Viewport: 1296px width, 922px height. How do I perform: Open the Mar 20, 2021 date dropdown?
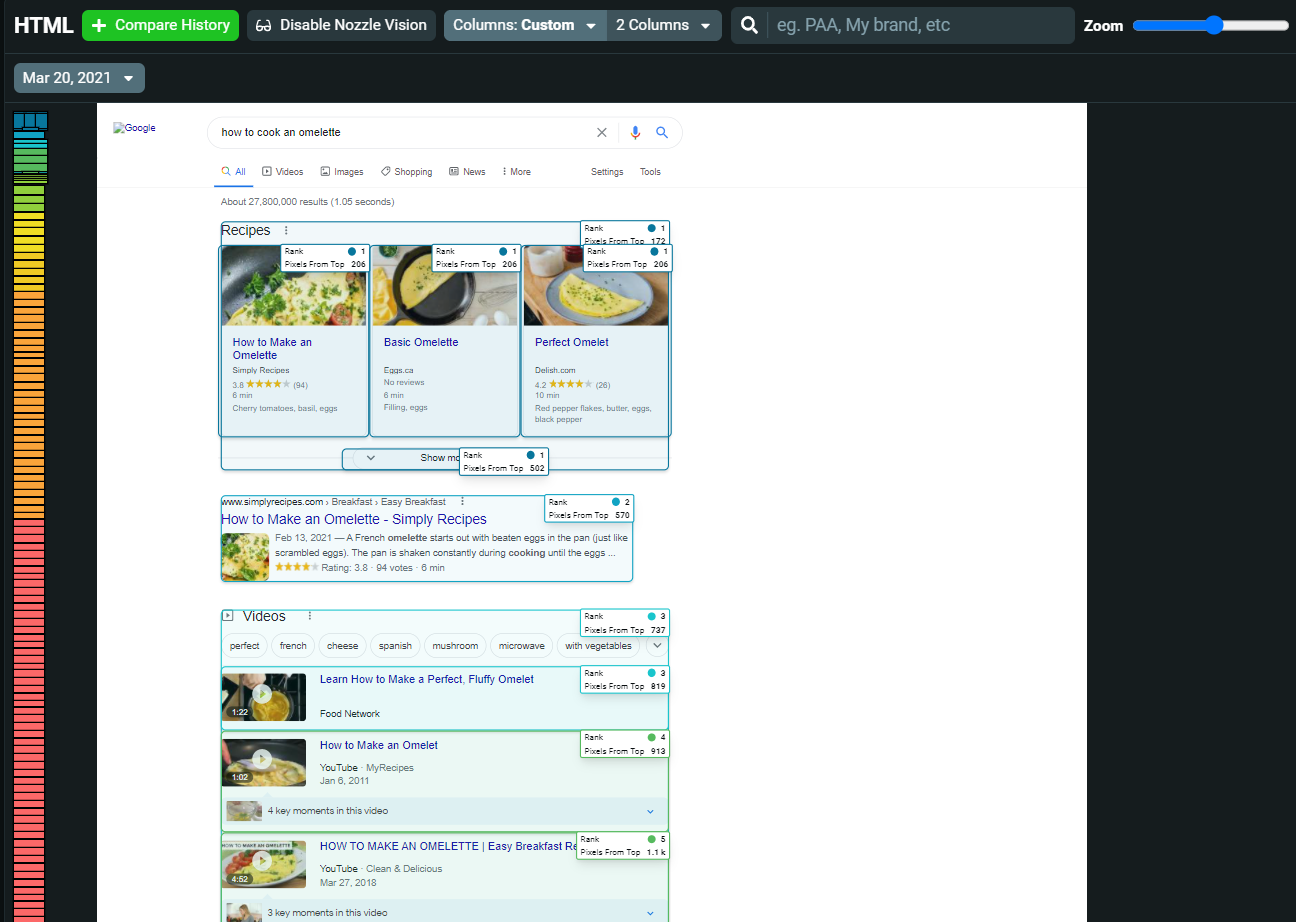79,78
